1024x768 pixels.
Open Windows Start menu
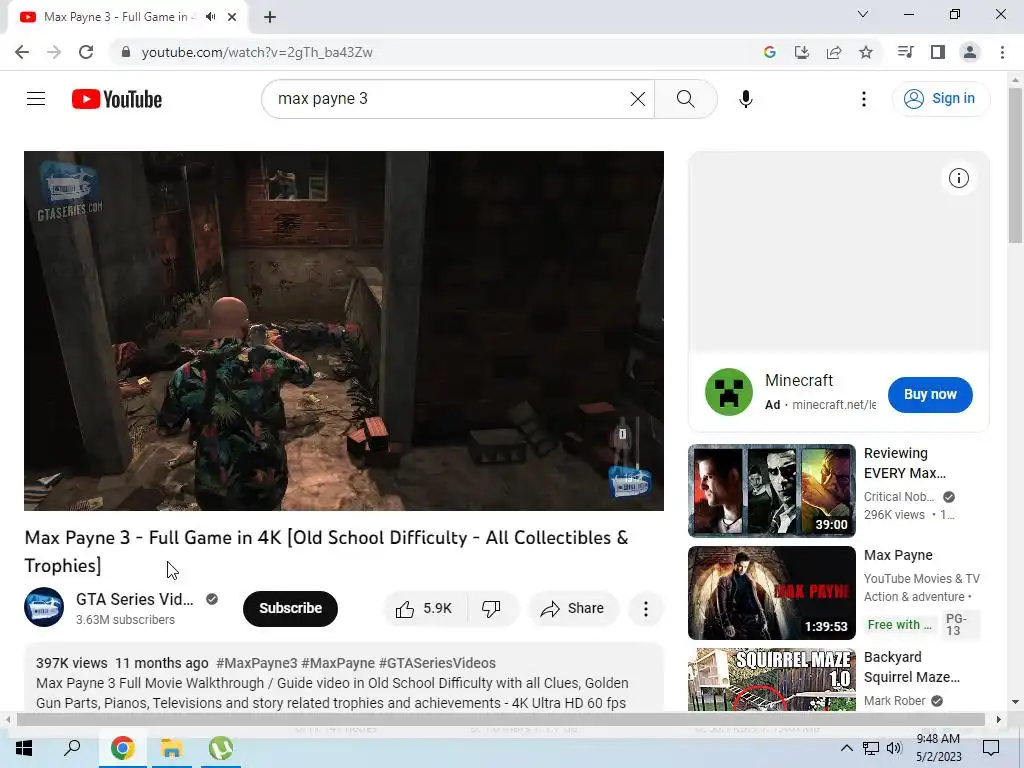coord(24,748)
